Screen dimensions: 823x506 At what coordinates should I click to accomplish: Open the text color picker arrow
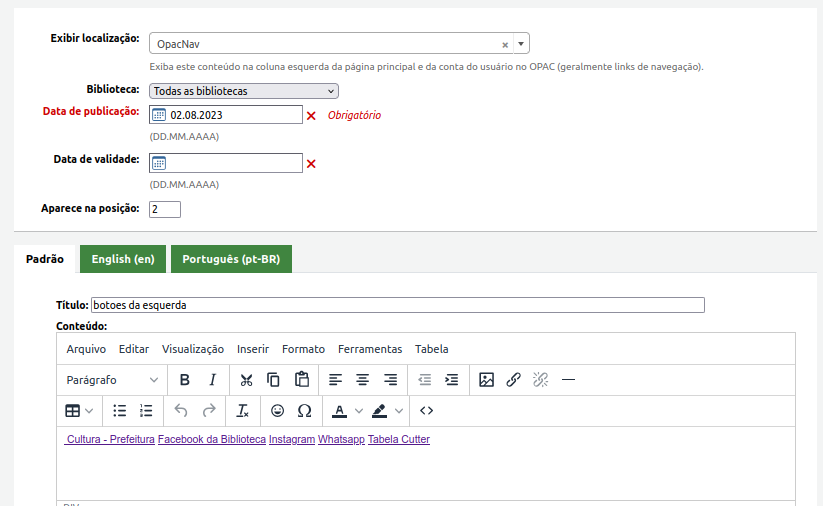click(359, 410)
